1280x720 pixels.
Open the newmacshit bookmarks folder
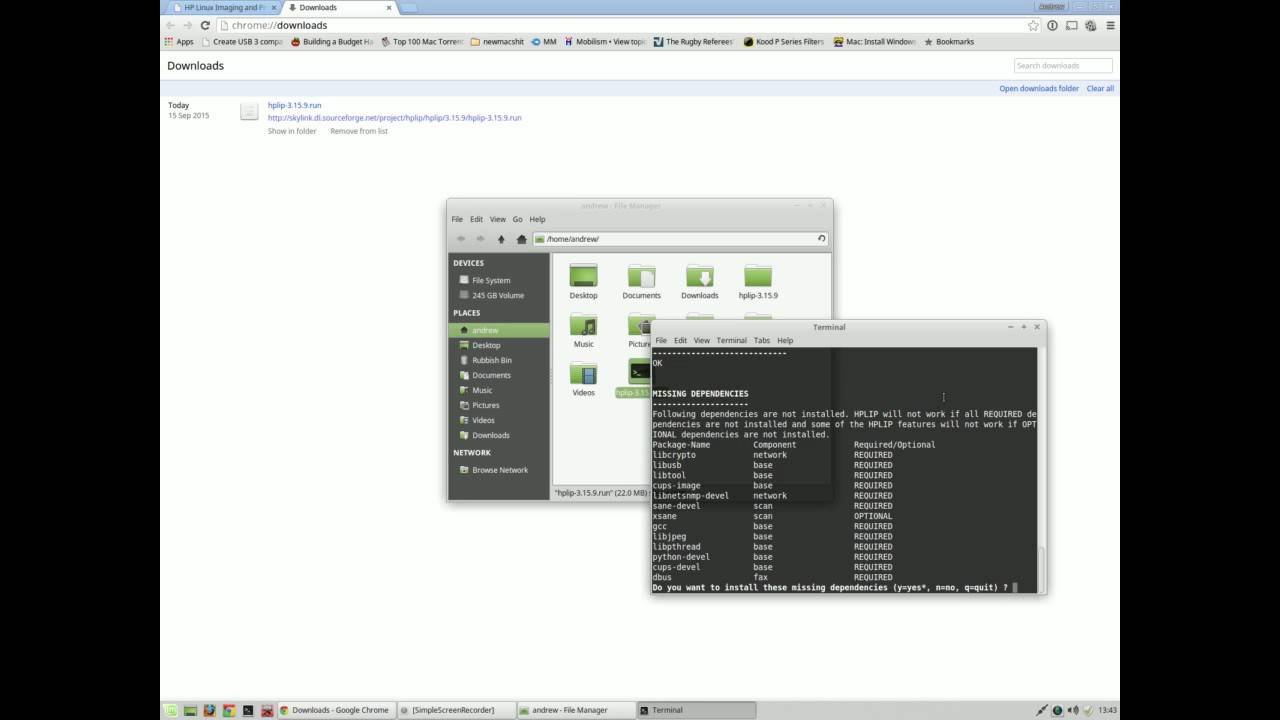[x=495, y=42]
